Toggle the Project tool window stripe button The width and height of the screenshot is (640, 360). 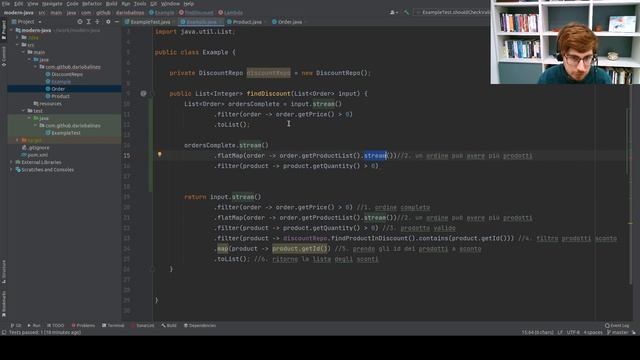click(4, 30)
